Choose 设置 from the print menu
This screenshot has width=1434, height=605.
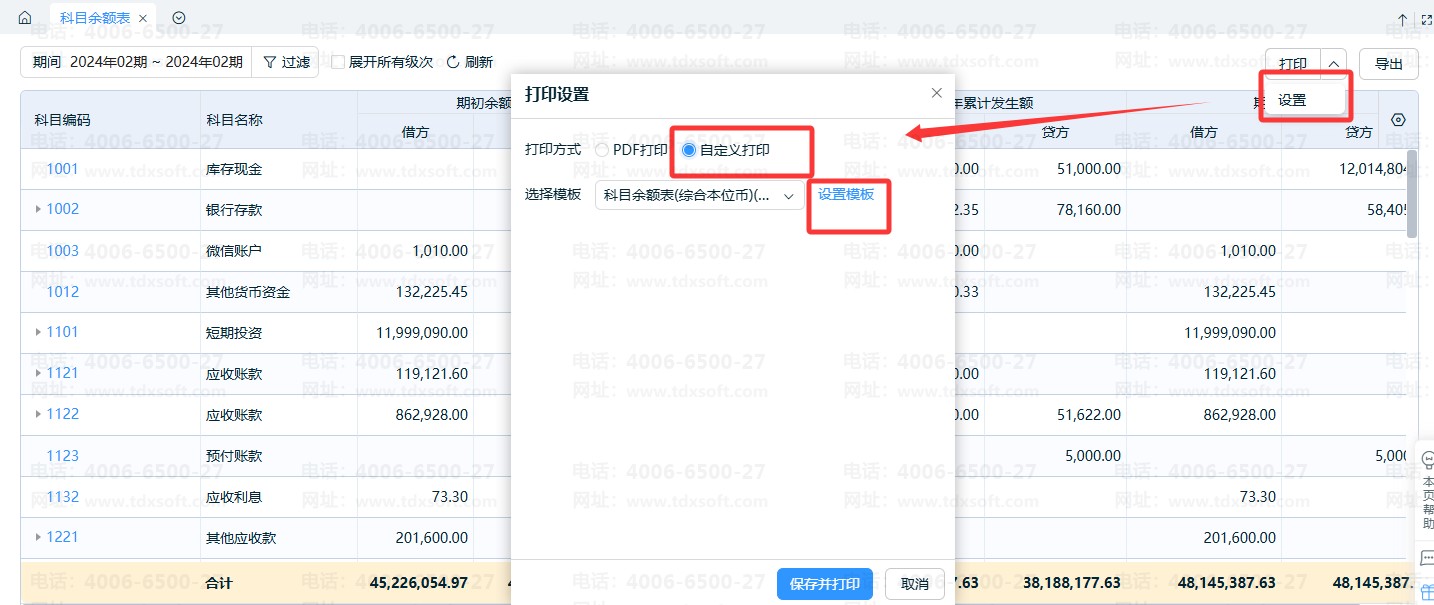tap(1292, 100)
